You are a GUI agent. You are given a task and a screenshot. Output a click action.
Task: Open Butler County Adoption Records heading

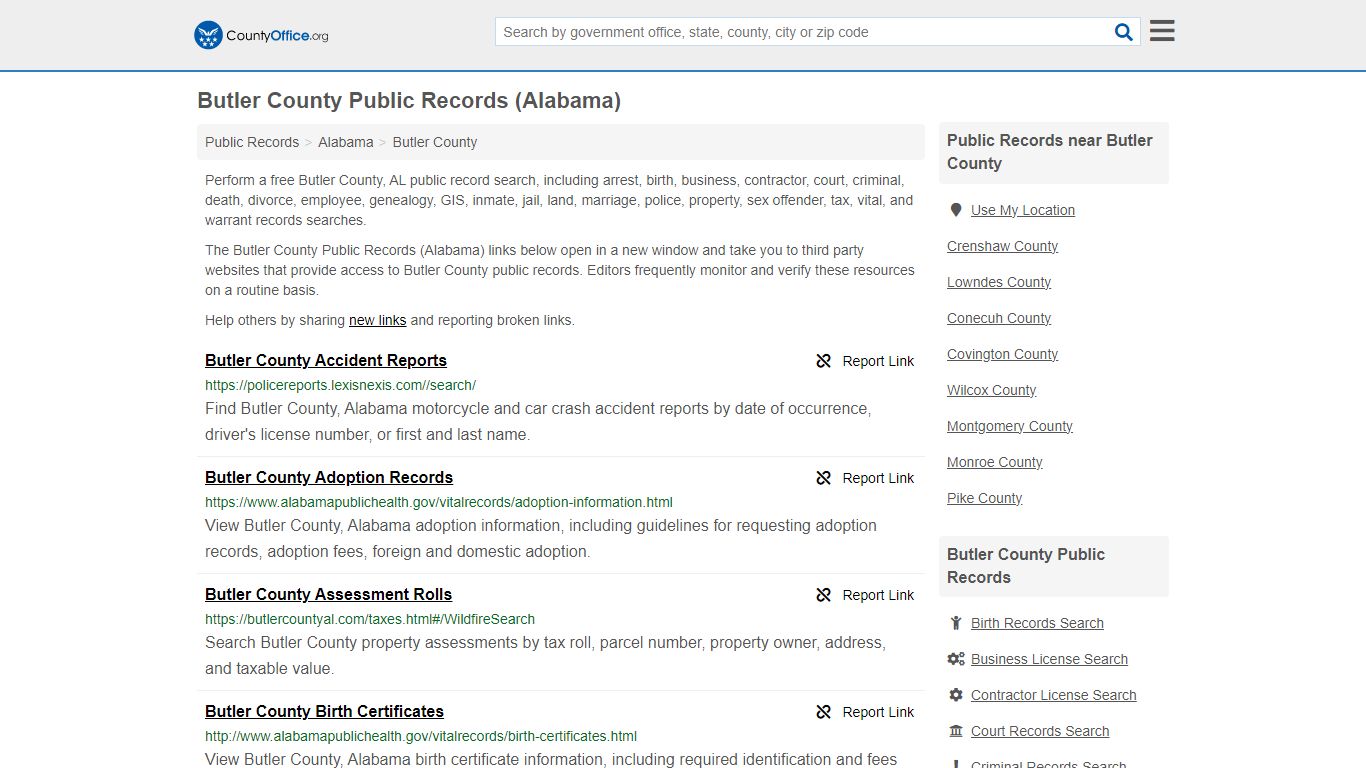point(329,478)
